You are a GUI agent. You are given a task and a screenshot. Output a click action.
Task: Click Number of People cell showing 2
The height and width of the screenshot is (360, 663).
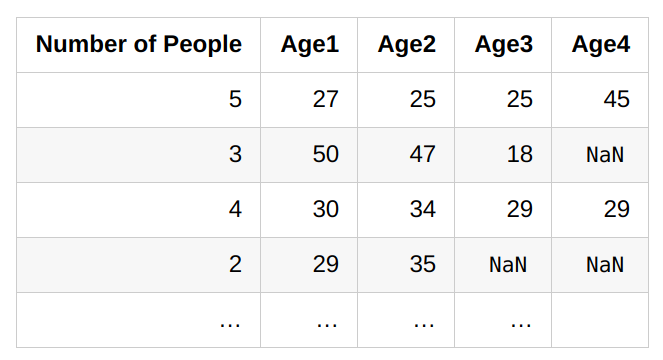(139, 265)
